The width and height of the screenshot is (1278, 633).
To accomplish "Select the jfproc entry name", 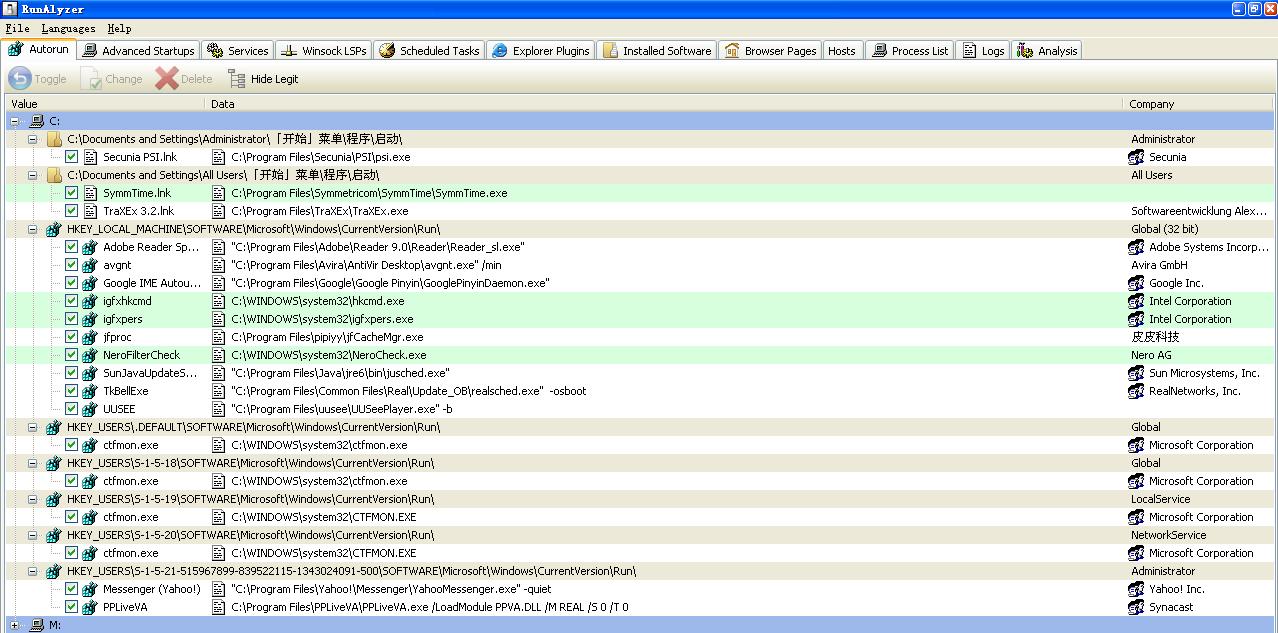I will pyautogui.click(x=117, y=337).
